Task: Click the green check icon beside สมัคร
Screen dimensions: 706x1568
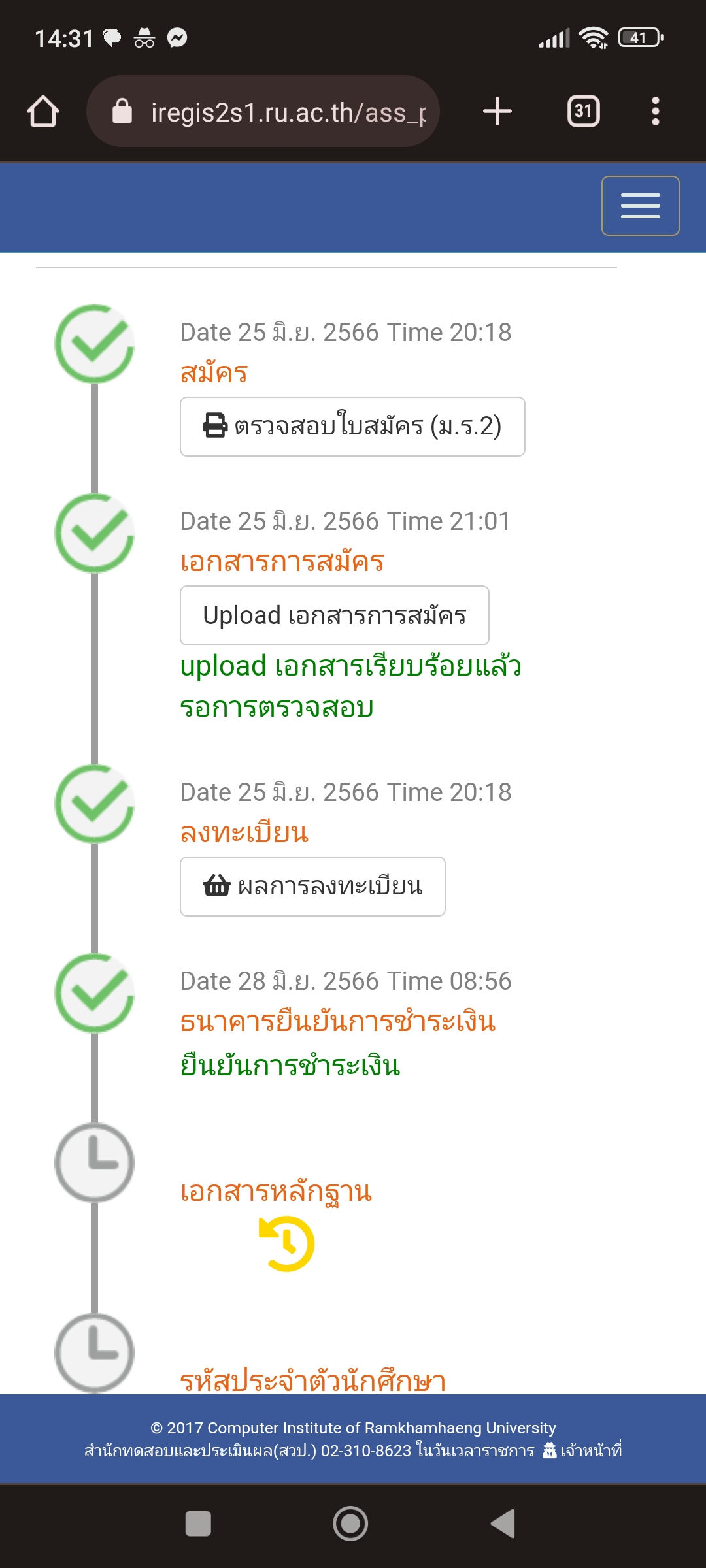Action: pos(94,344)
